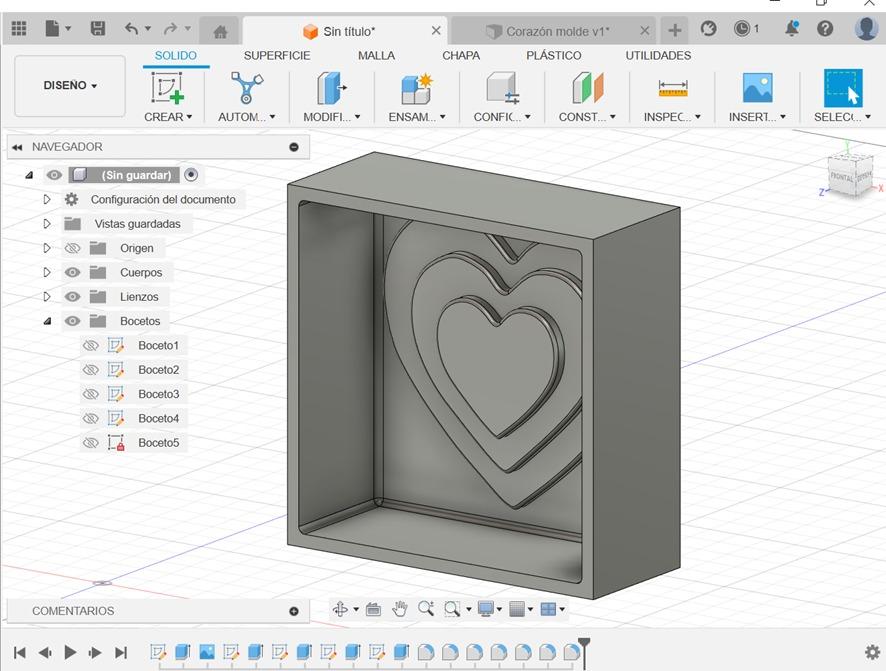886x671 pixels.
Task: Click the Orbit tool in navigation bar
Action: pyautogui.click(x=340, y=609)
